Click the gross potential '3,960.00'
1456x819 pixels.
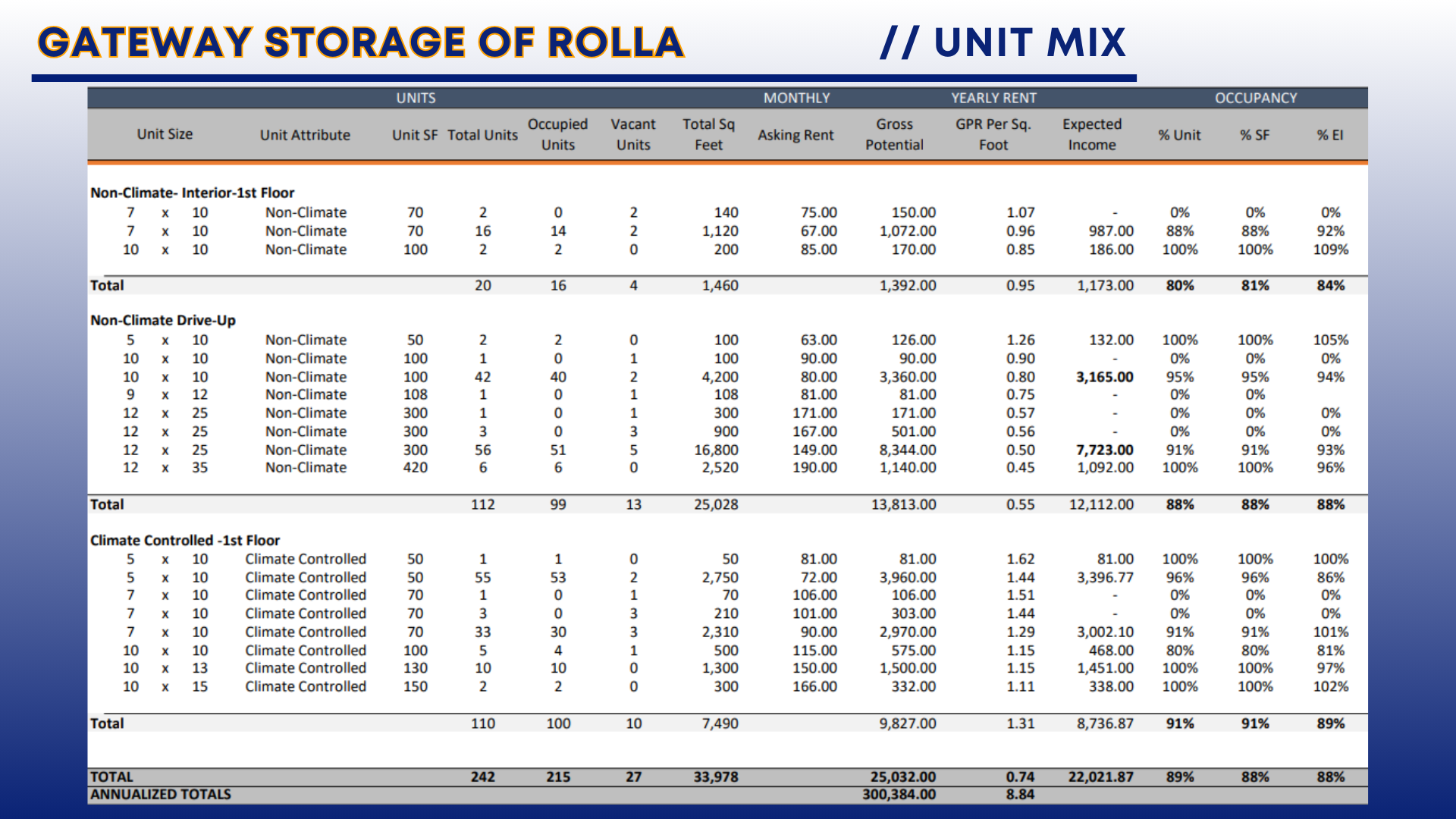(908, 577)
